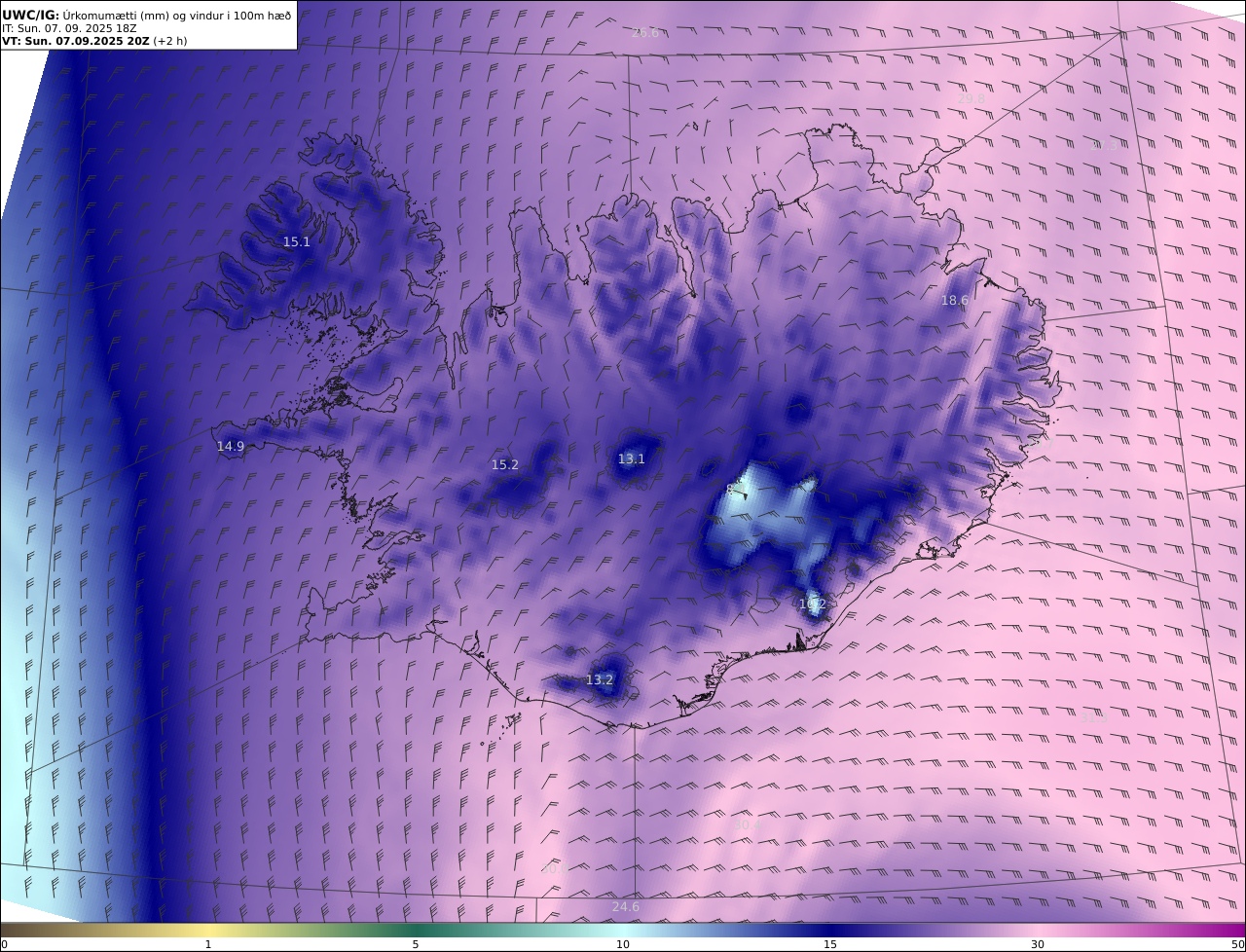Click the 13.2 value label
The height and width of the screenshot is (952, 1246).
point(600,680)
